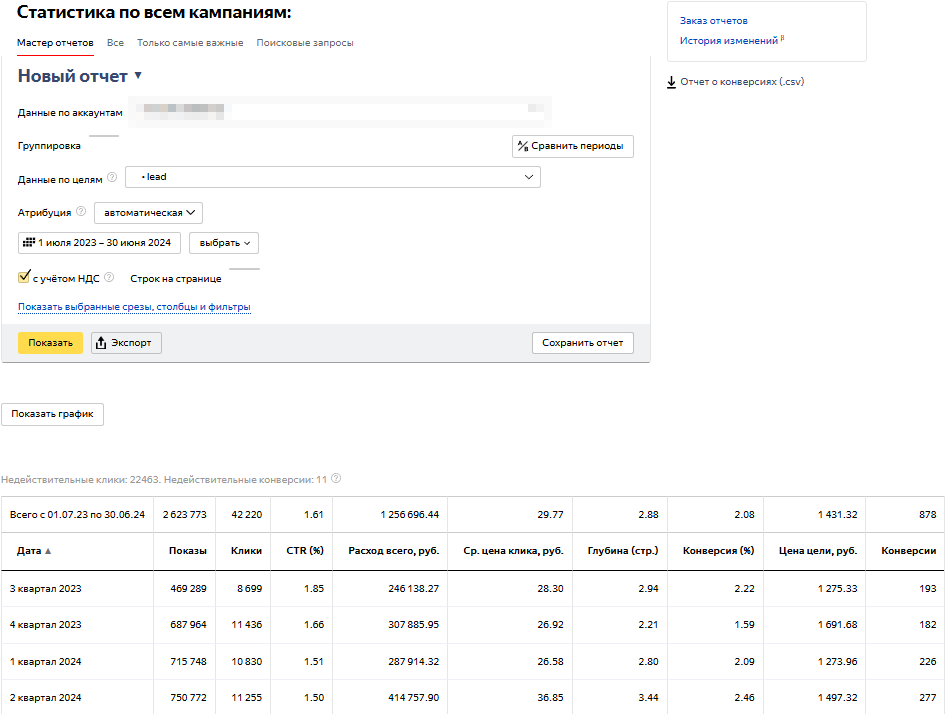This screenshot has height=714, width=945.
Task: Switch to Только самые важные tab
Action: [x=190, y=43]
